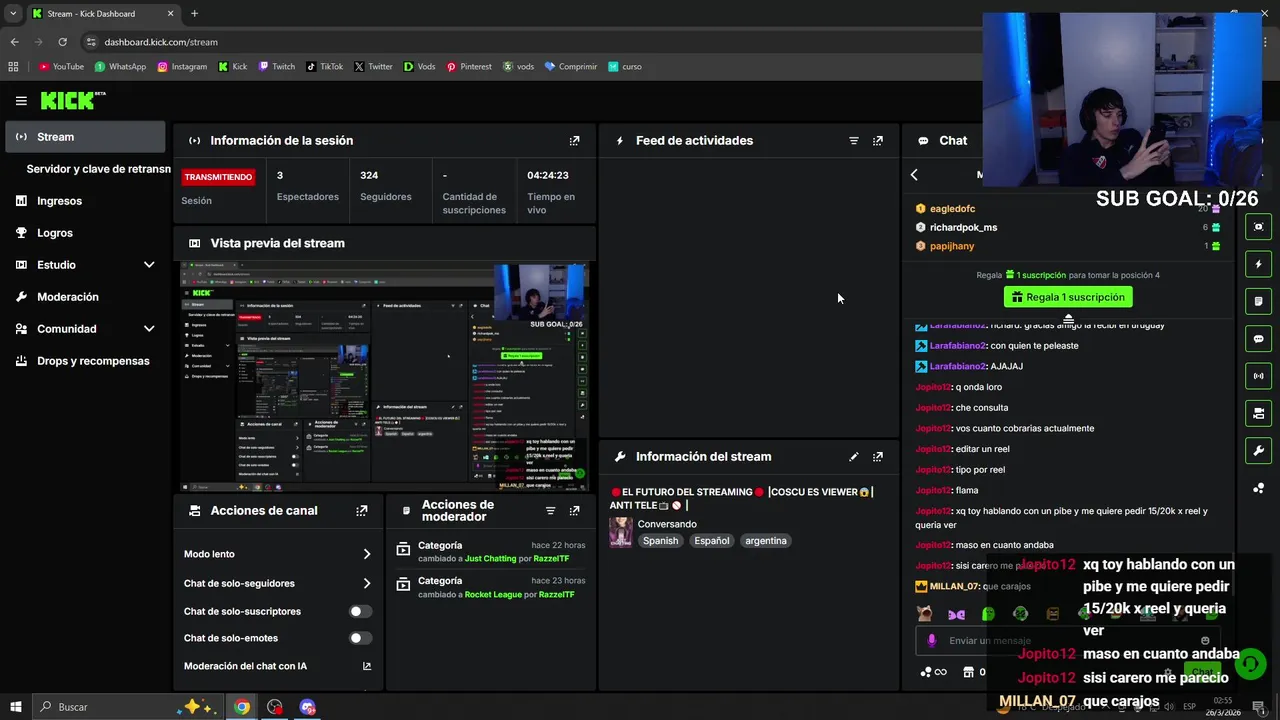1280x720 pixels.
Task: Toggle Chat de solo-emotes switch
Action: 360,638
